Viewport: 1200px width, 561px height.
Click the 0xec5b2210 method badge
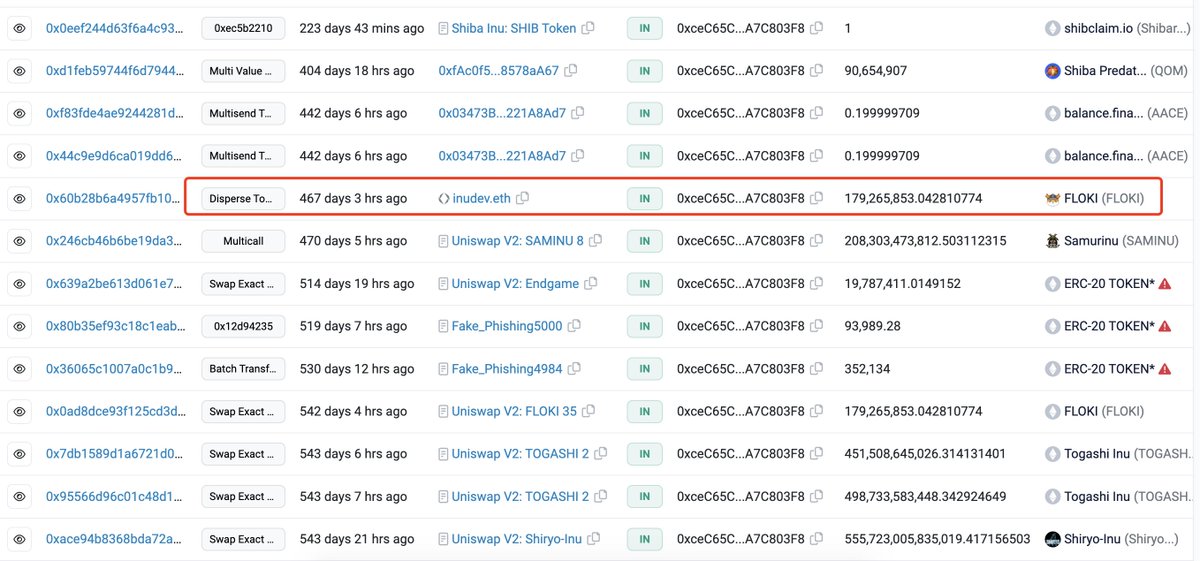[243, 29]
